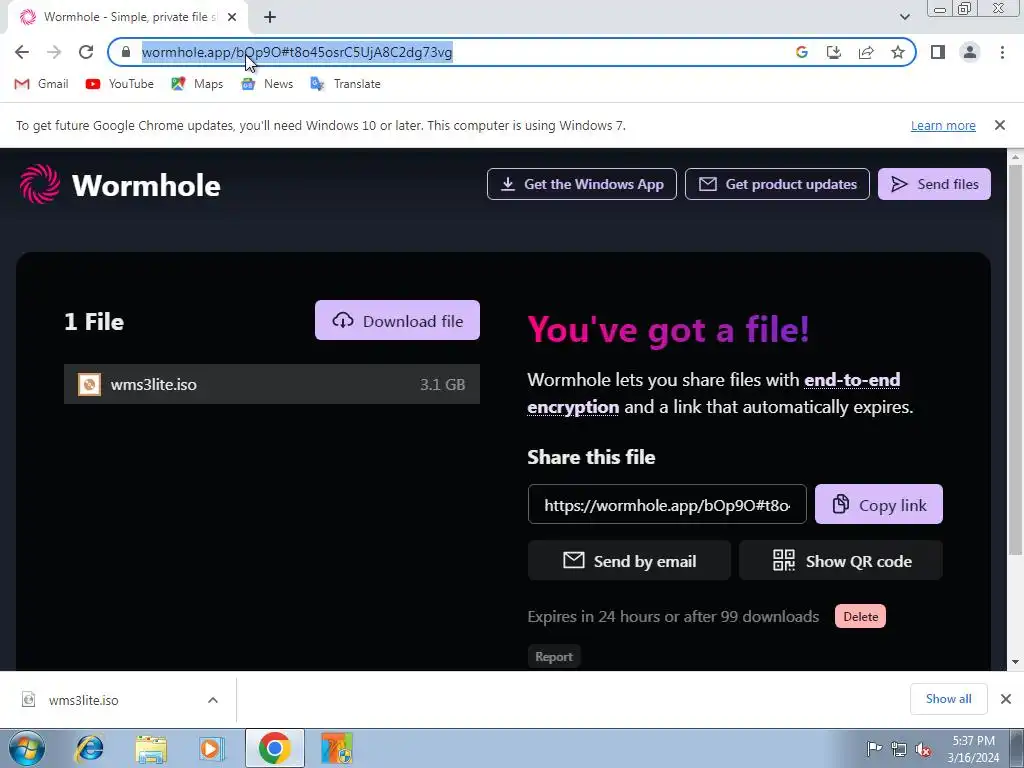Click the red Delete button
The width and height of the screenshot is (1024, 768).
860,616
